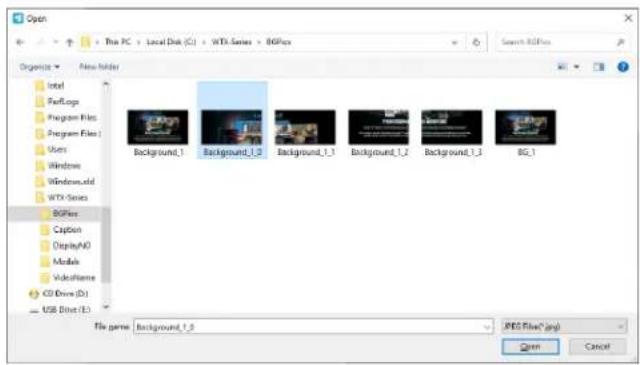Viewport: 640px width, 365px height.
Task: Select CD Drive (D:) in tree
Action: pyautogui.click(x=58, y=294)
